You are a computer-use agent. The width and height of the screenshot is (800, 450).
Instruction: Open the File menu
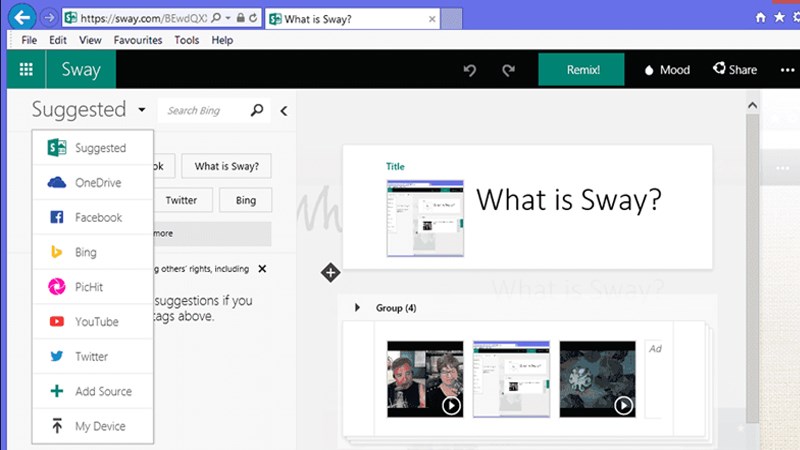29,40
